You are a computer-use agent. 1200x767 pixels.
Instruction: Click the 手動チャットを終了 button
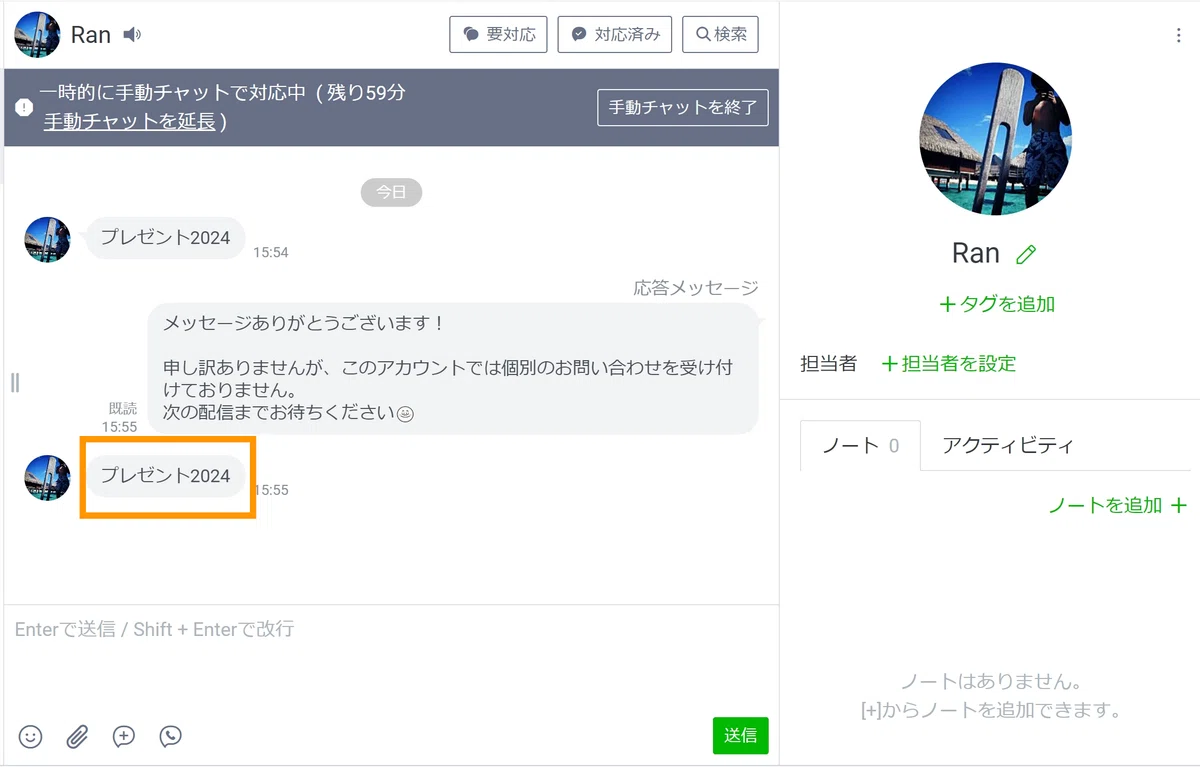pyautogui.click(x=683, y=107)
